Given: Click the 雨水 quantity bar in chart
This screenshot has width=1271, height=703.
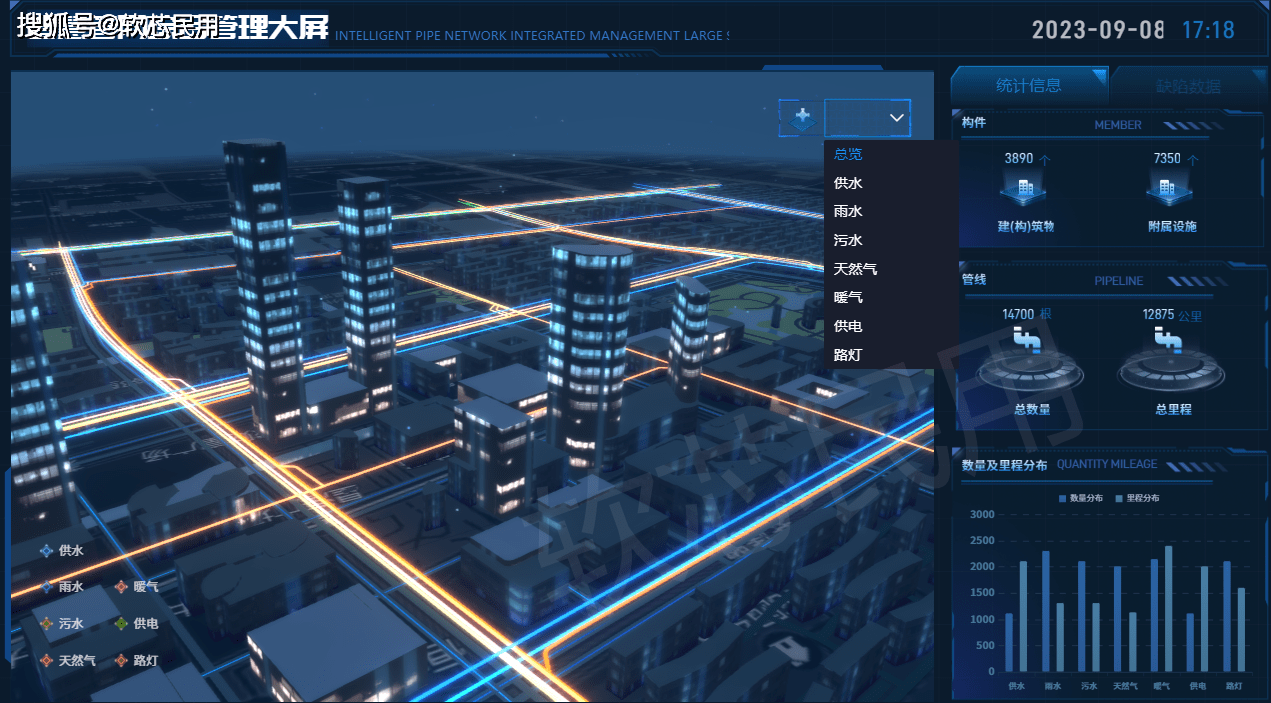Looking at the screenshot, I should point(1046,611).
